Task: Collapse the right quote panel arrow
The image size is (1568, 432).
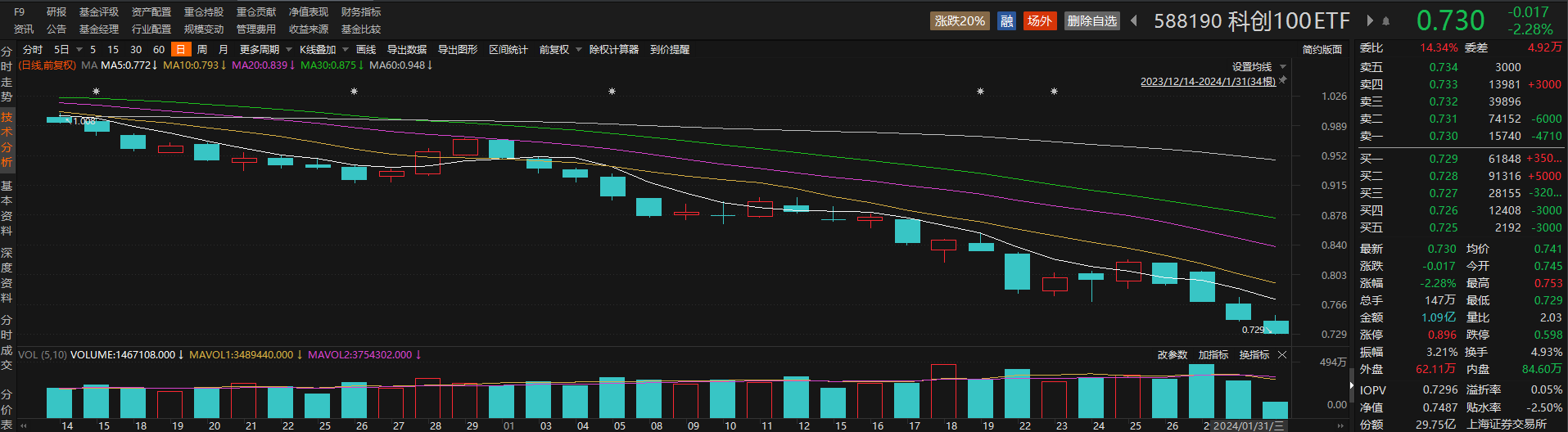Action: point(1351,385)
